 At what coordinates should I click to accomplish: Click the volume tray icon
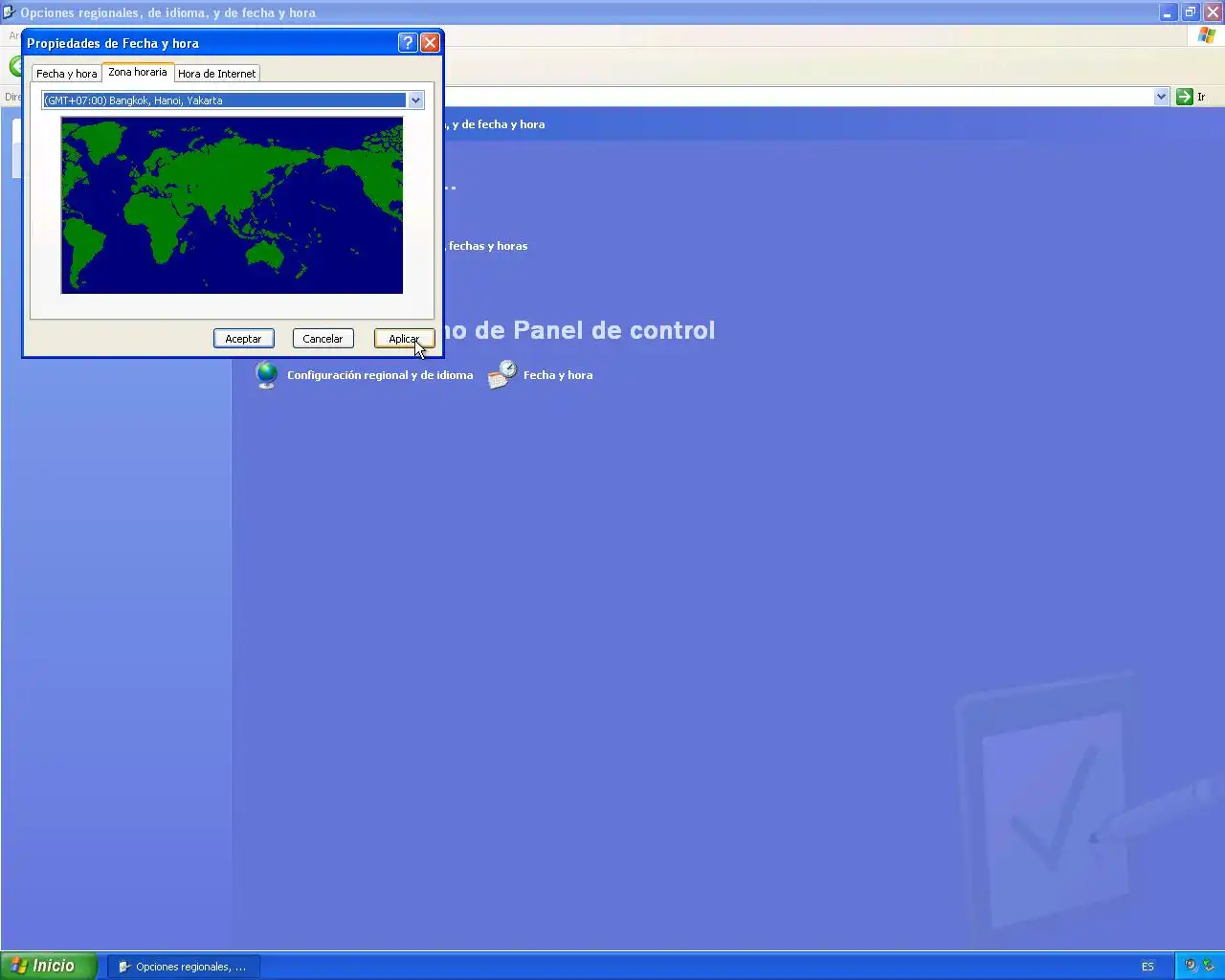[x=1191, y=967]
